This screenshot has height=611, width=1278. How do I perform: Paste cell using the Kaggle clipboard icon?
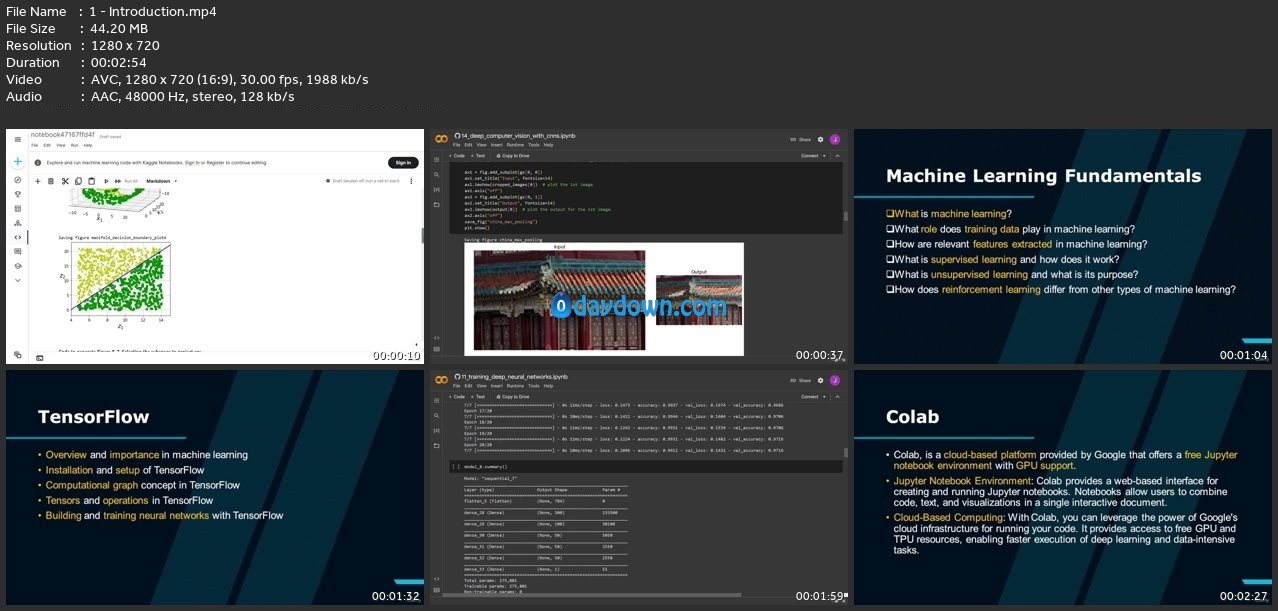click(x=91, y=181)
